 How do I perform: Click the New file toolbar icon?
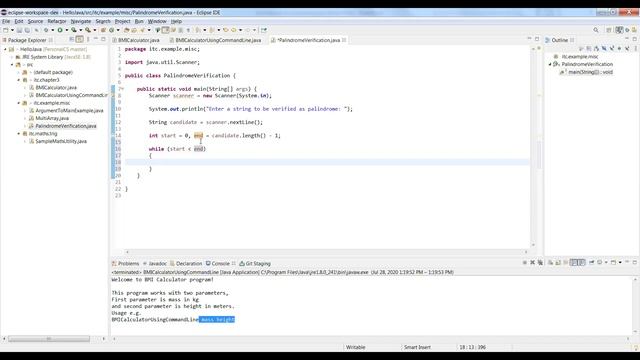(6, 30)
